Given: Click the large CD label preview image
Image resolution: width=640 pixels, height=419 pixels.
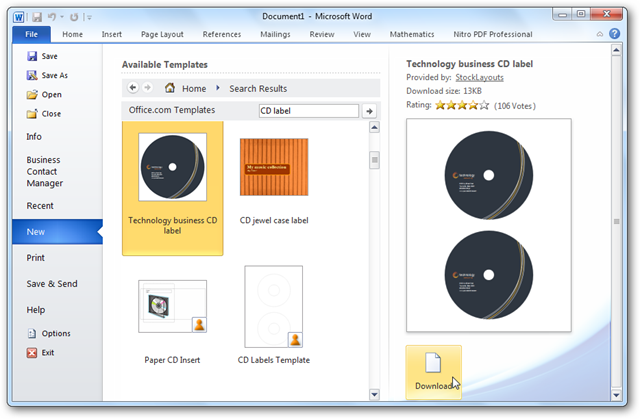Looking at the screenshot, I should [489, 225].
